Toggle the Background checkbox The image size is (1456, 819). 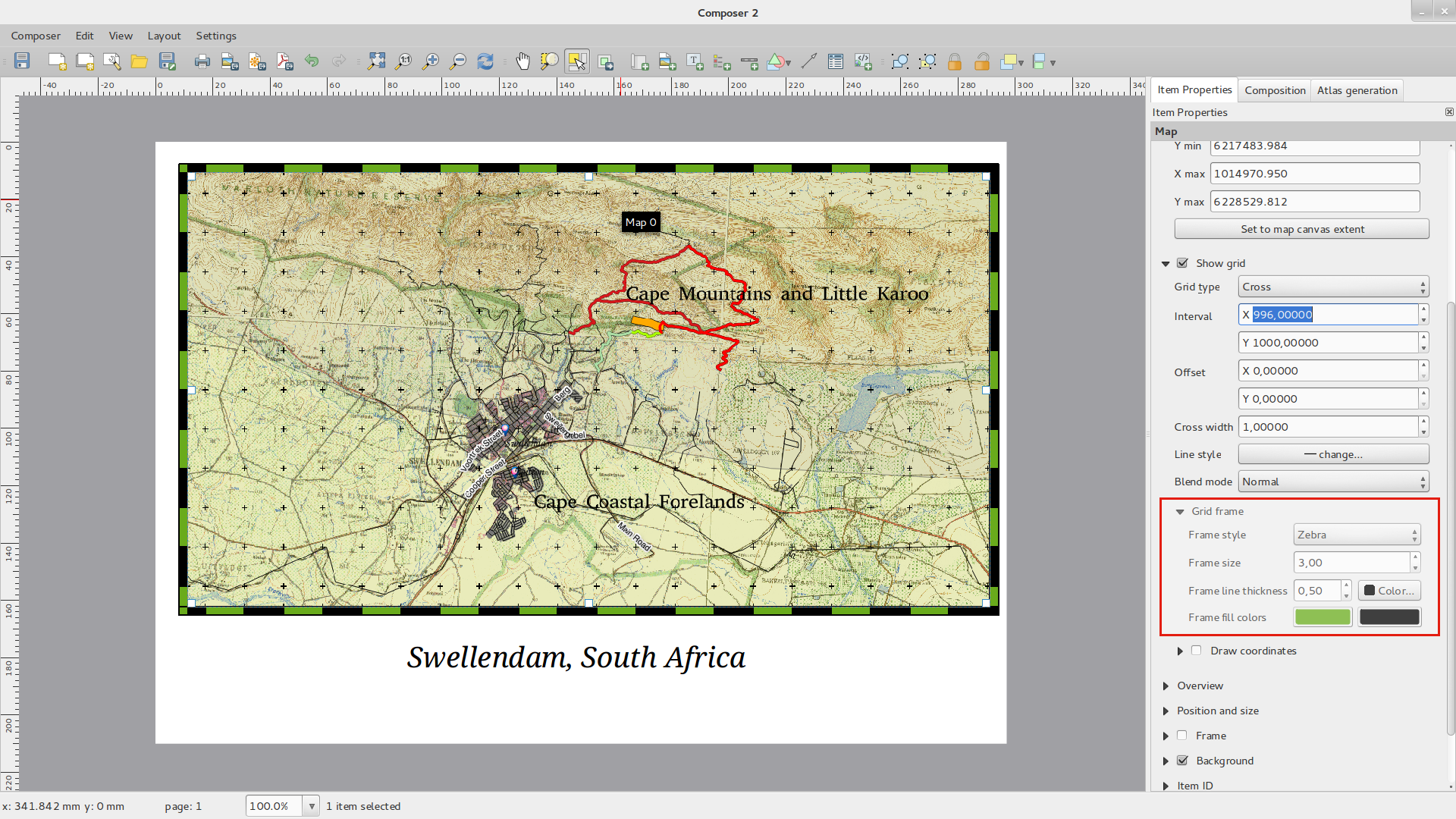1182,761
